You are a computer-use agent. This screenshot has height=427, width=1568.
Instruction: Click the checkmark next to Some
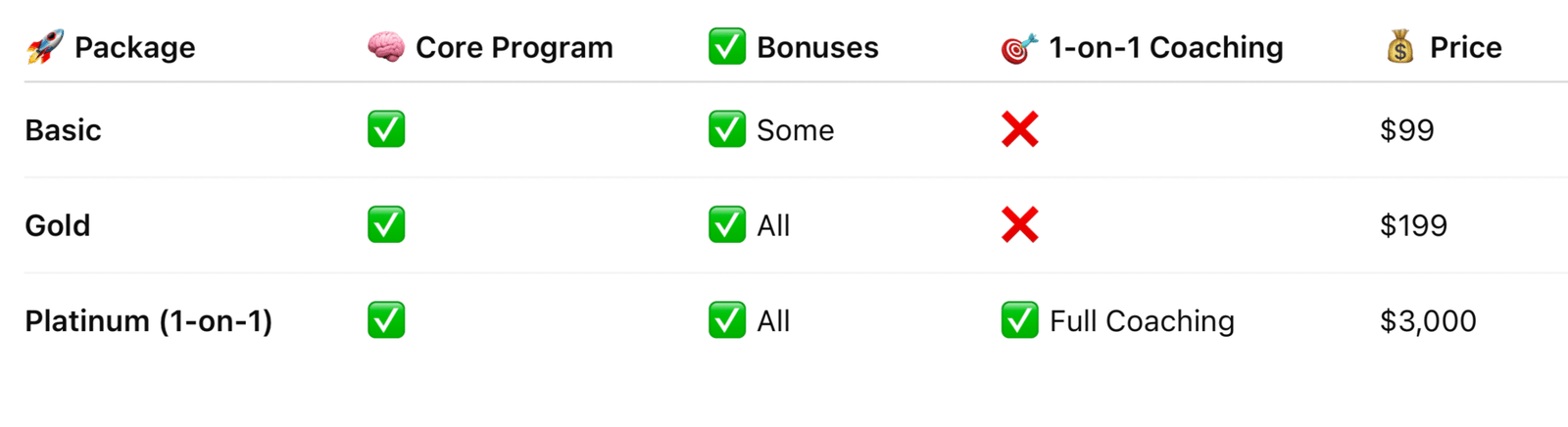point(727,129)
